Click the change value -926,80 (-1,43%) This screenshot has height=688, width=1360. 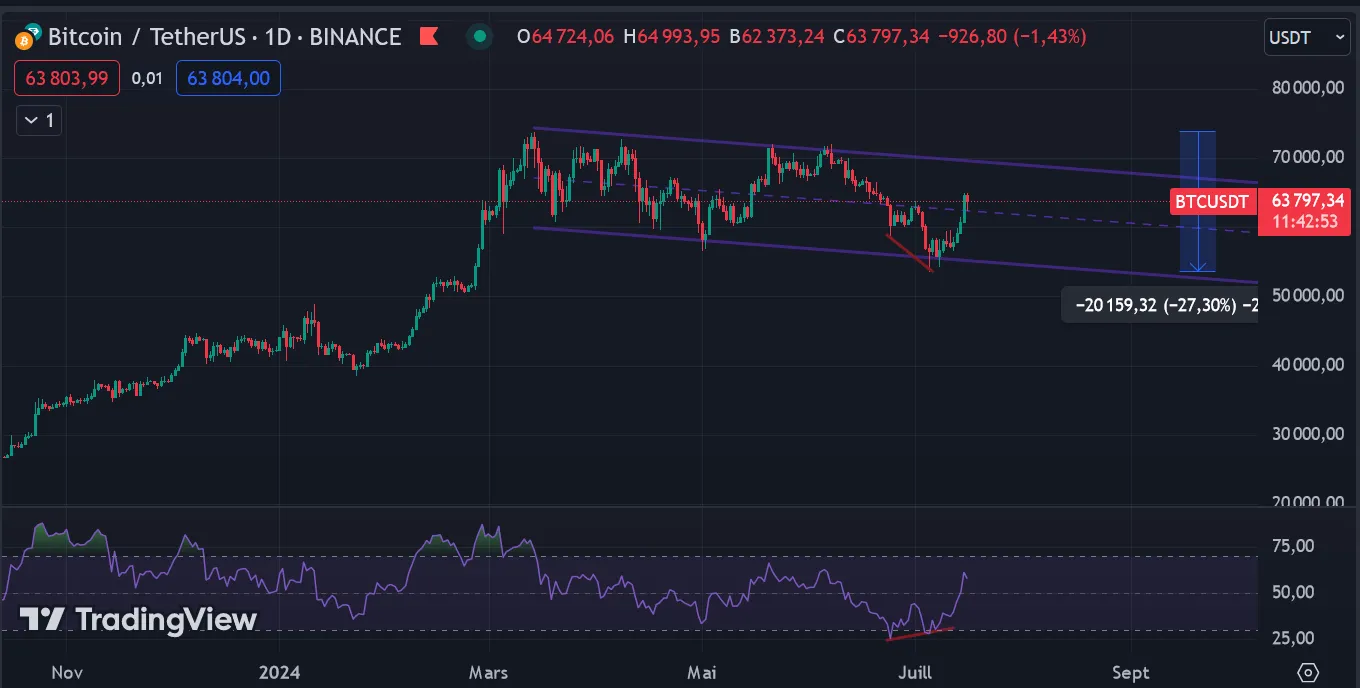tap(1012, 37)
